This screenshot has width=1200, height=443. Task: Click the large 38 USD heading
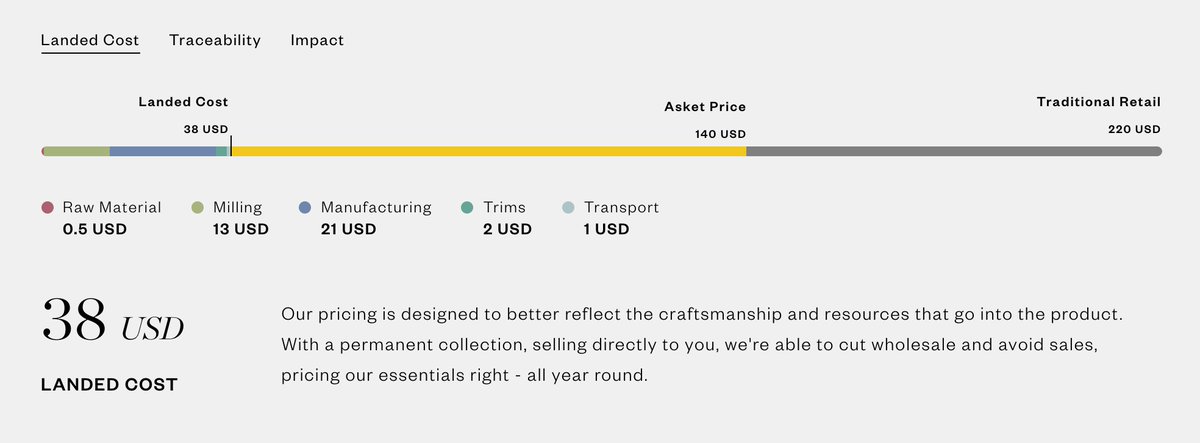tap(112, 320)
